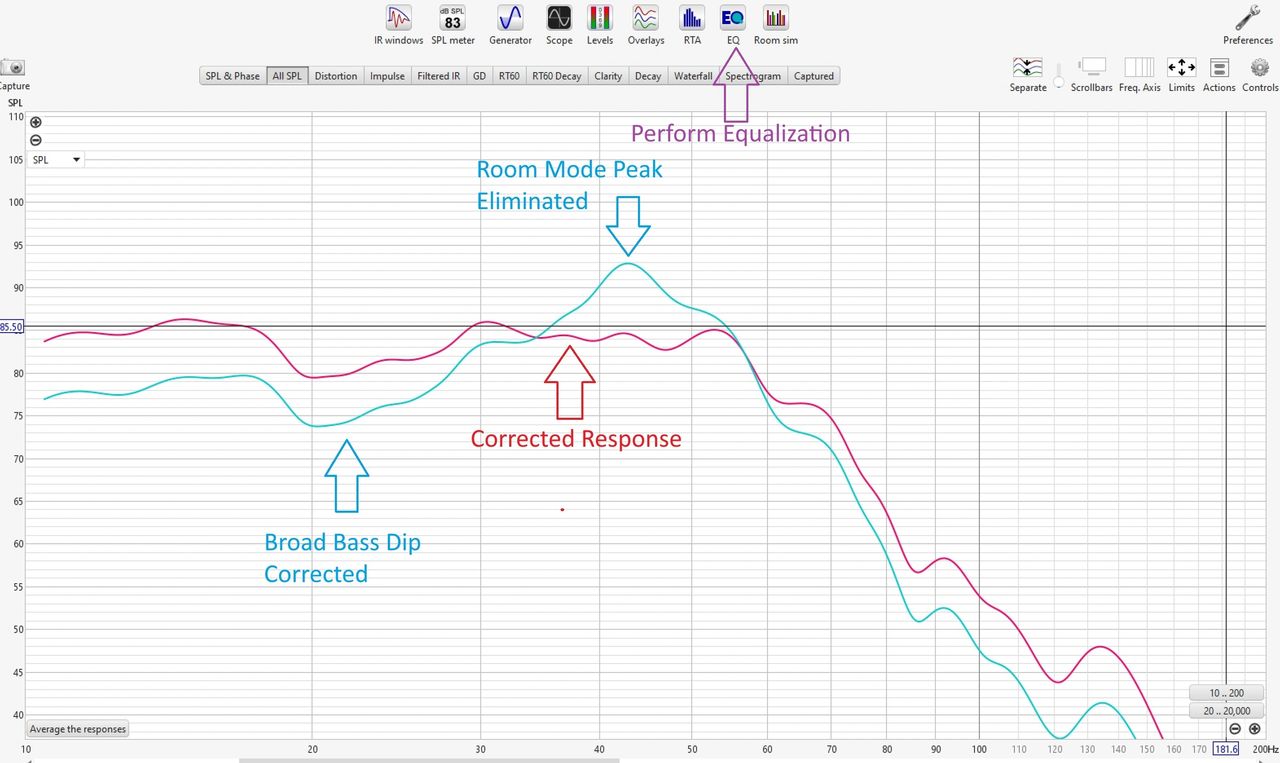Screen dimensions: 1280x763
Task: Open the Waterfall tab
Action: [693, 76]
